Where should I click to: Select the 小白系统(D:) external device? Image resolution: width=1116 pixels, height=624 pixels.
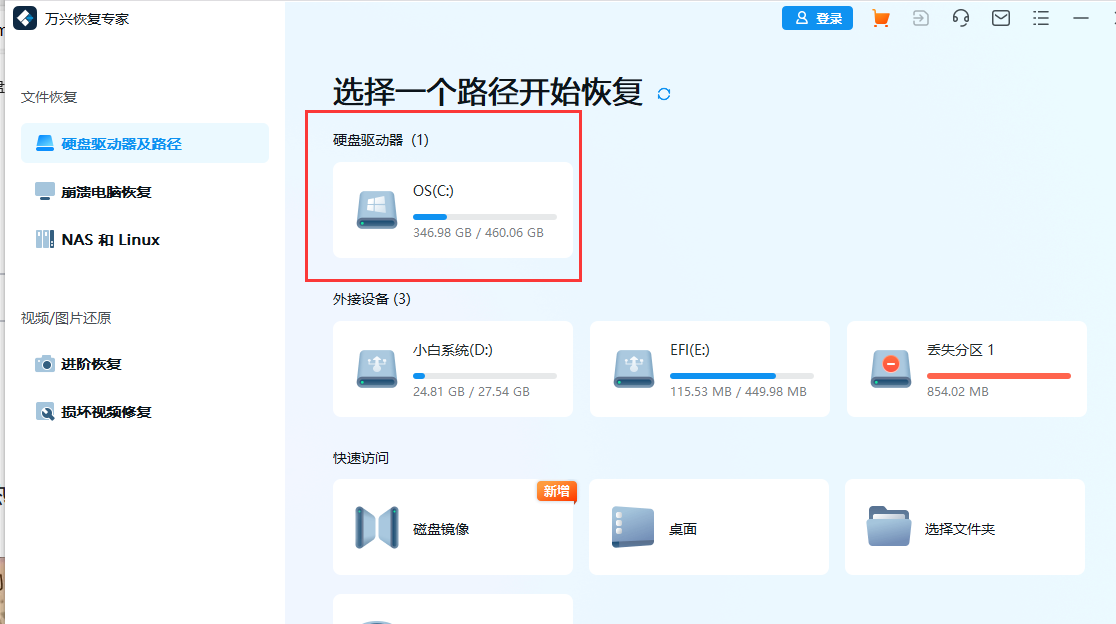point(452,368)
